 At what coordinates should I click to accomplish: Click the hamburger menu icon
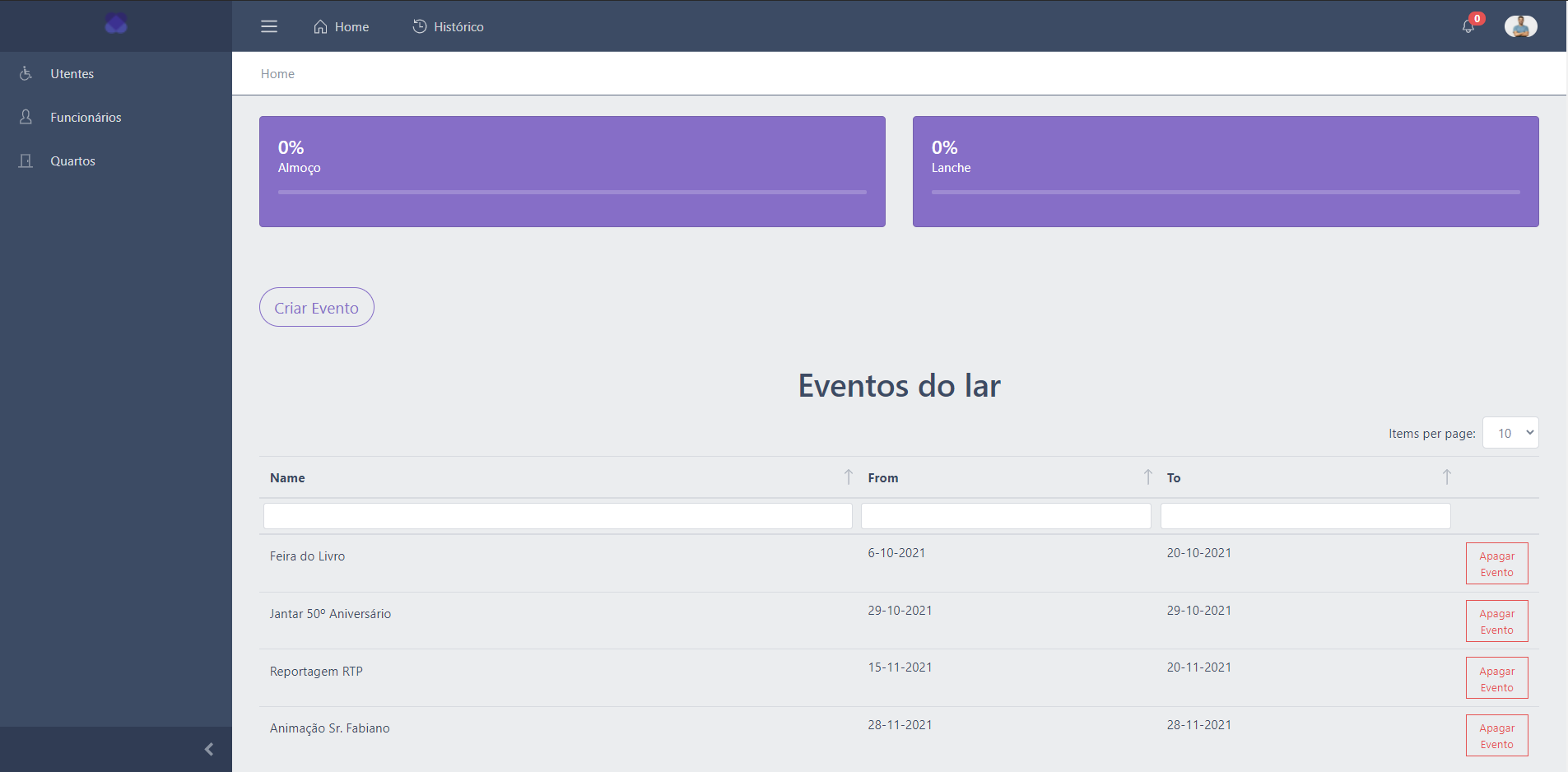(269, 26)
